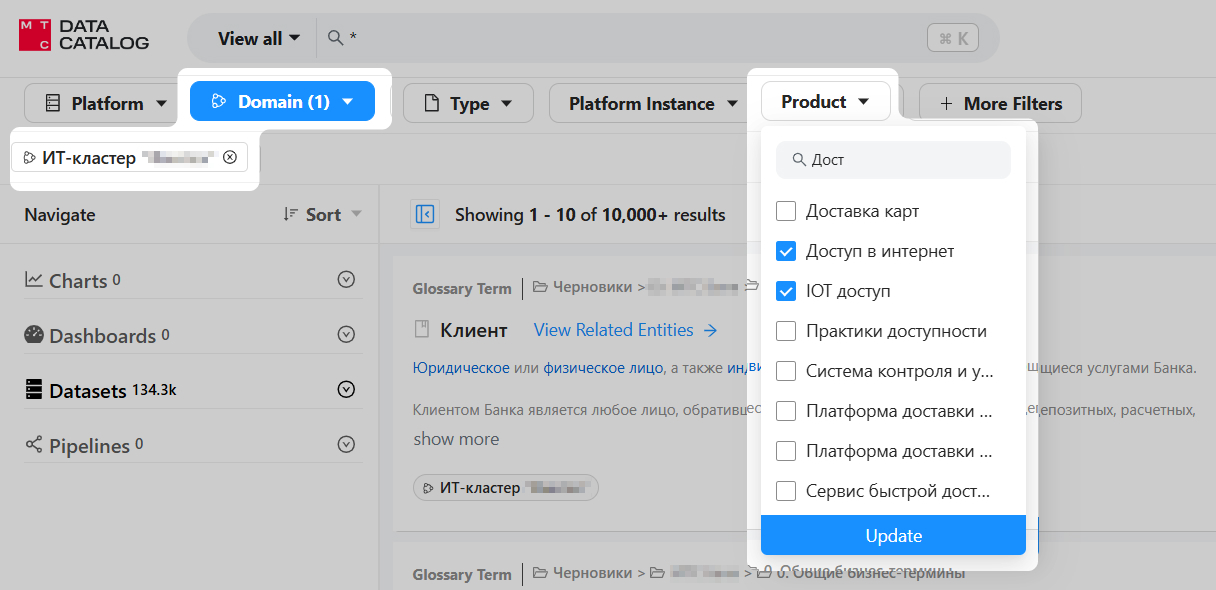Uncheck the Доступ в интернет option

pos(786,251)
